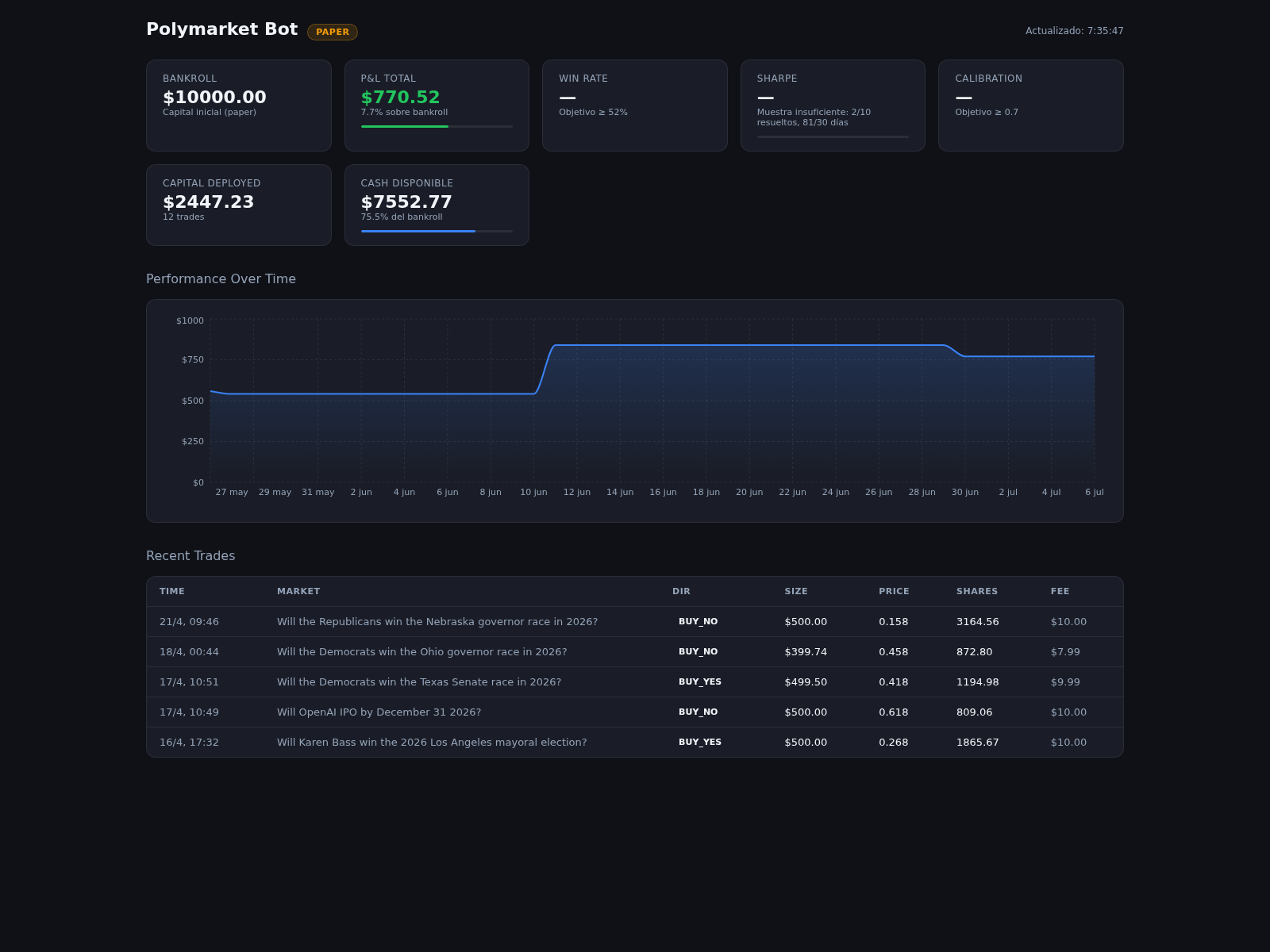The height and width of the screenshot is (952, 1270).
Task: Sort by the SIZE column header
Action: (x=796, y=592)
